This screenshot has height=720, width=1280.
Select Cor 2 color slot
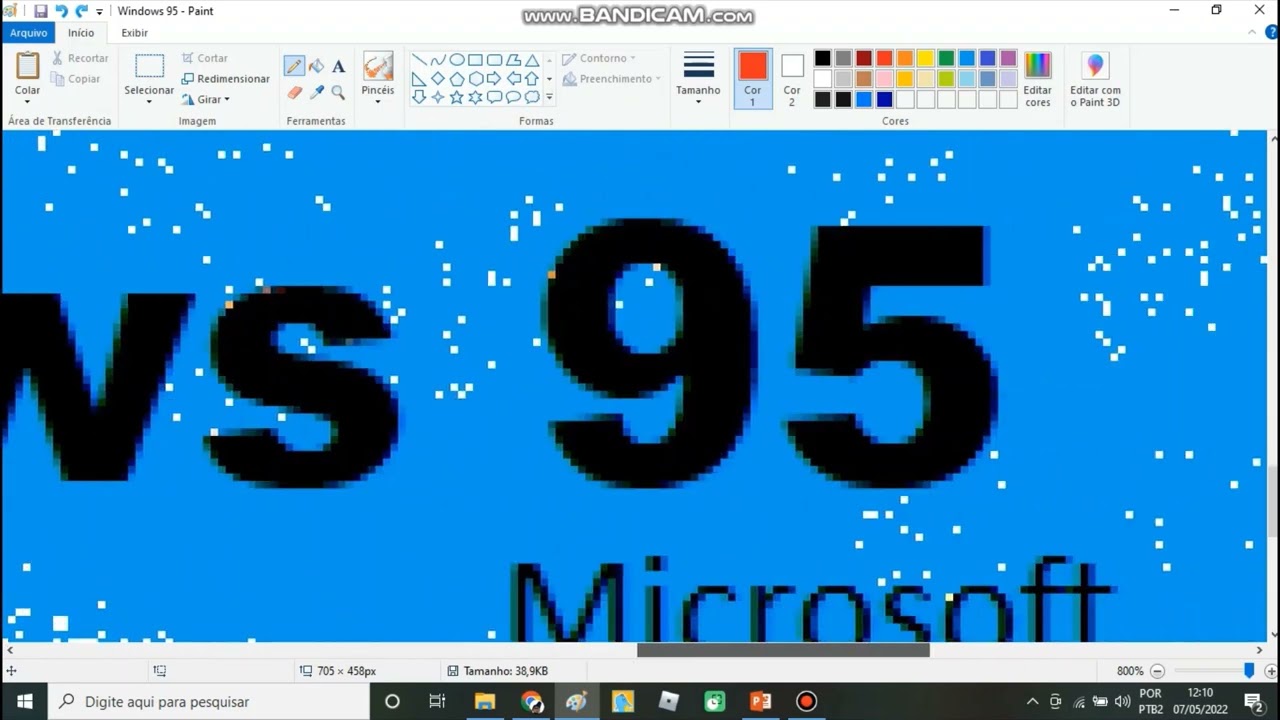coord(792,78)
